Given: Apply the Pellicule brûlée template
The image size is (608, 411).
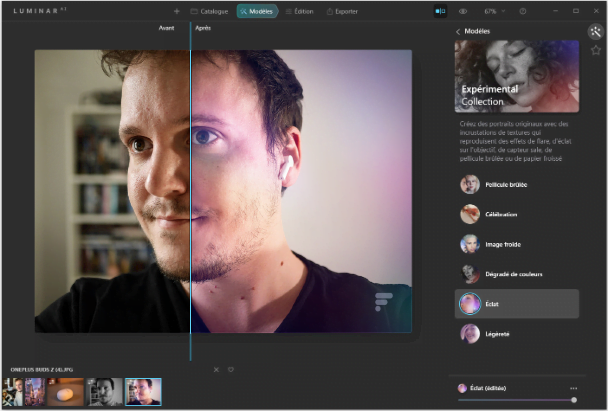Looking at the screenshot, I should point(516,185).
